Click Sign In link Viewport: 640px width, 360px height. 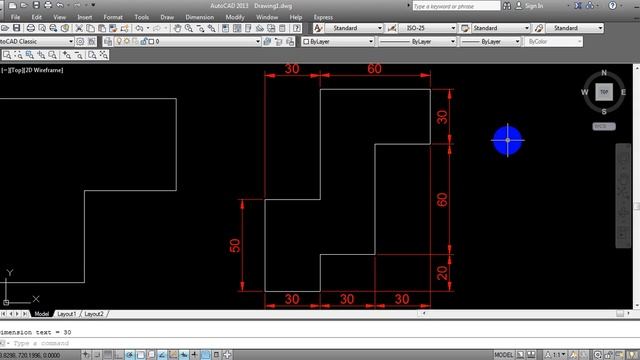pyautogui.click(x=534, y=6)
